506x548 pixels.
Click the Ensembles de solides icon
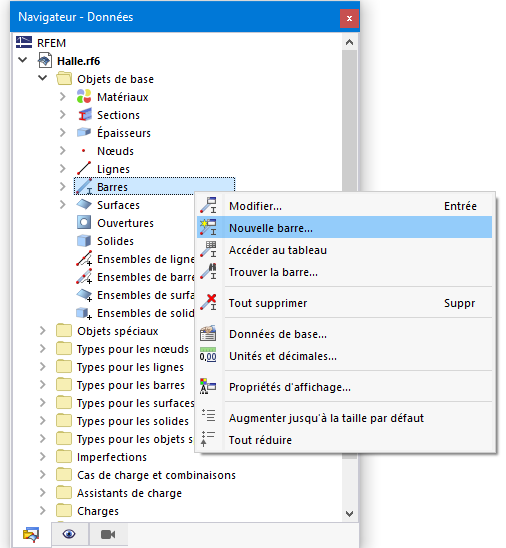coord(84,313)
